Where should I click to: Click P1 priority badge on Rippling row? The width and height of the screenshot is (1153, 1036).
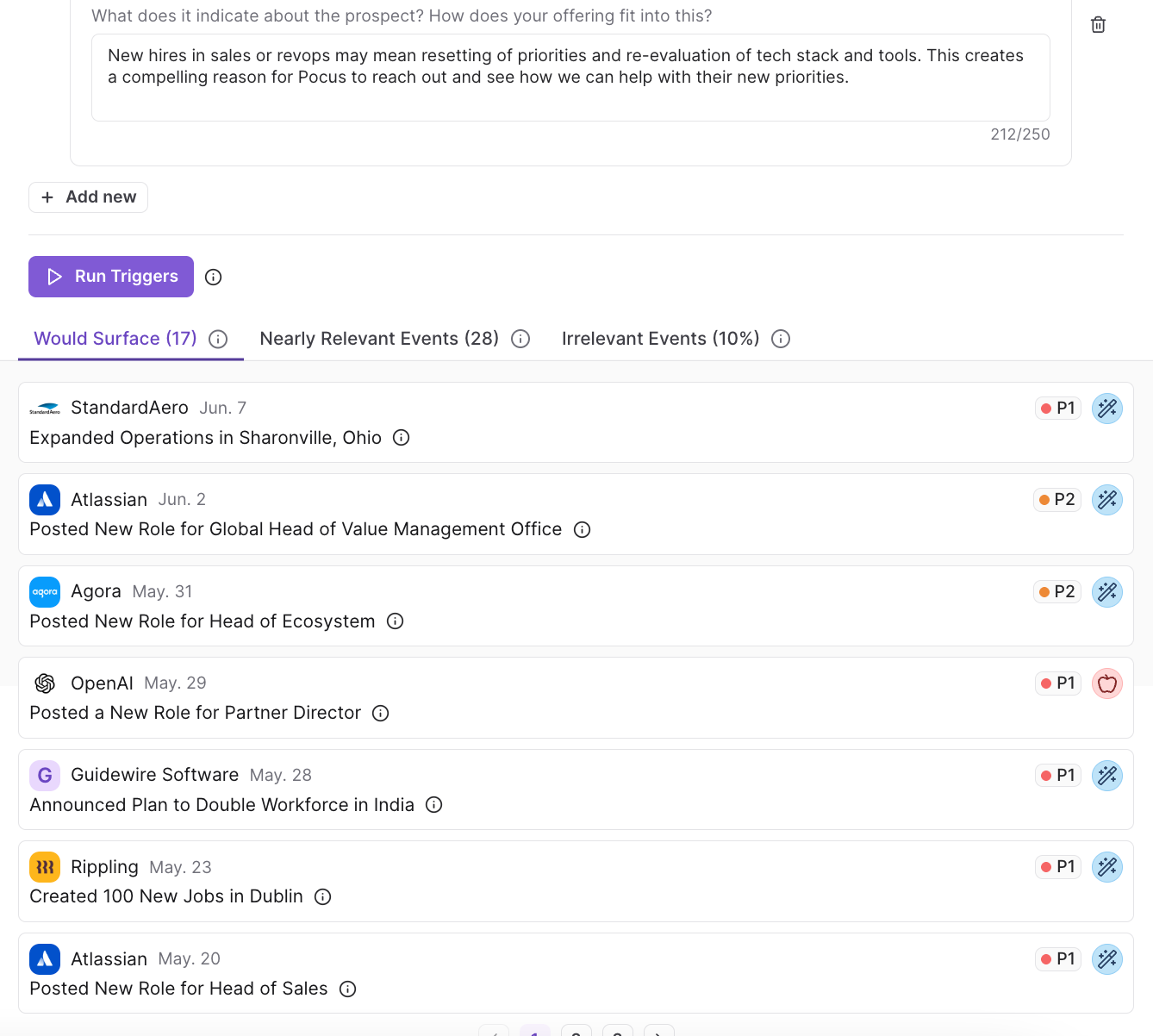tap(1058, 867)
